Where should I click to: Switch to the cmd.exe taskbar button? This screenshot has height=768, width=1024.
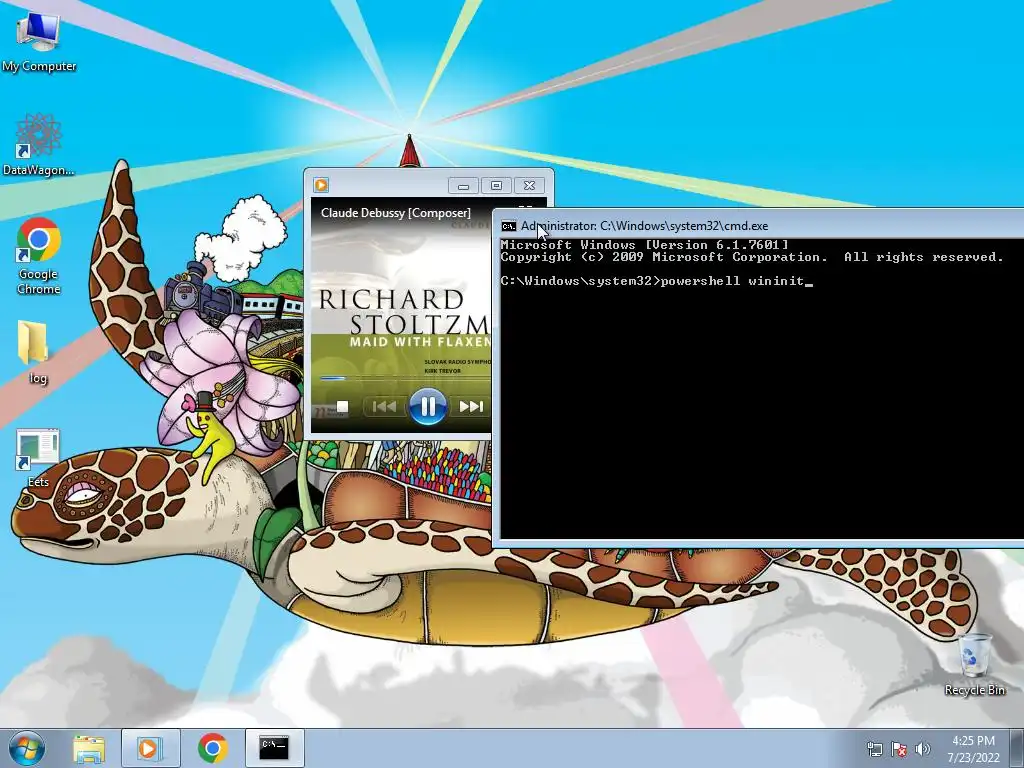tap(274, 748)
